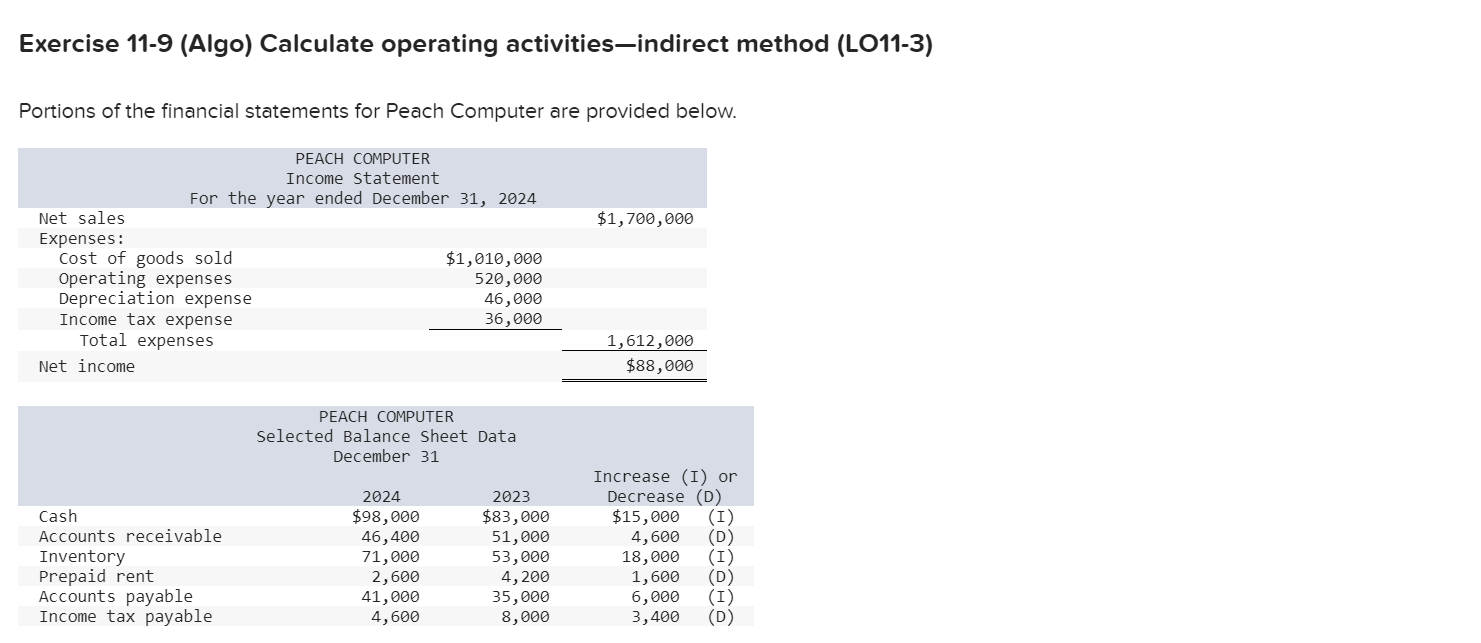Click the Total expenses label
The width and height of the screenshot is (1481, 643).
pyautogui.click(x=147, y=340)
